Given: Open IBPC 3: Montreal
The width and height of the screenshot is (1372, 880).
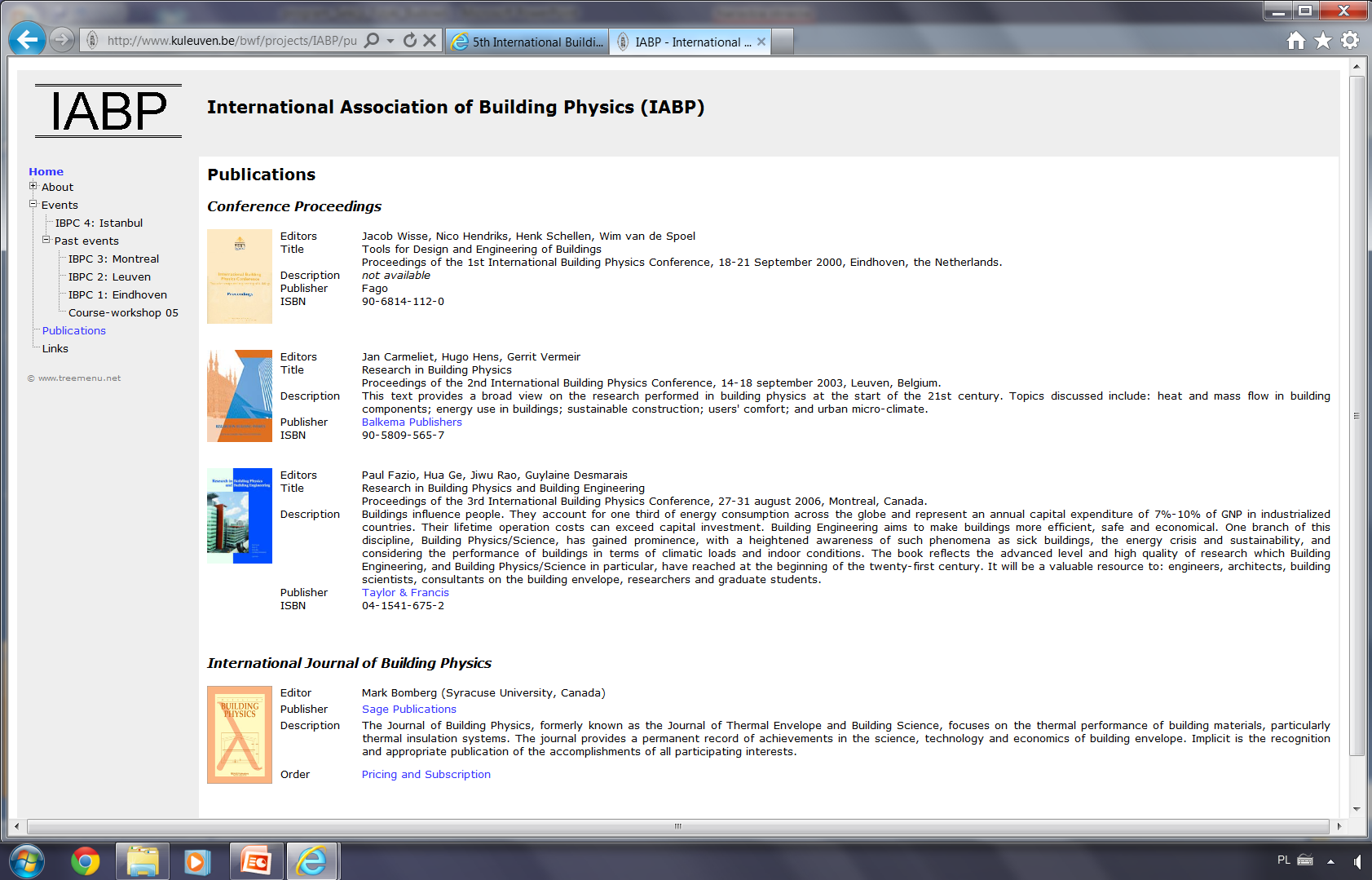Looking at the screenshot, I should click(113, 259).
